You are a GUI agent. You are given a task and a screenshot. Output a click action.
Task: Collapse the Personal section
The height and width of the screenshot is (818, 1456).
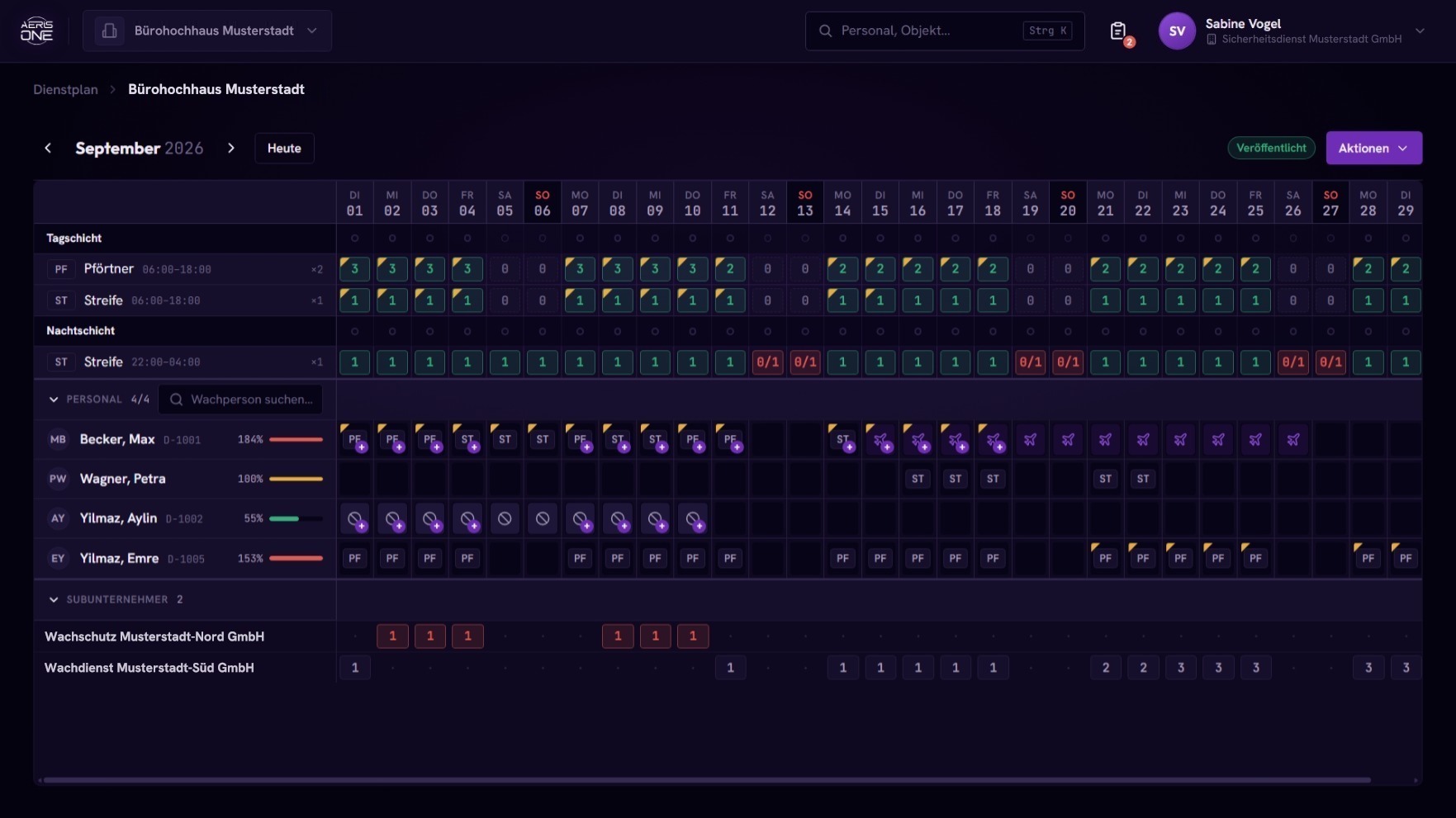coord(54,400)
